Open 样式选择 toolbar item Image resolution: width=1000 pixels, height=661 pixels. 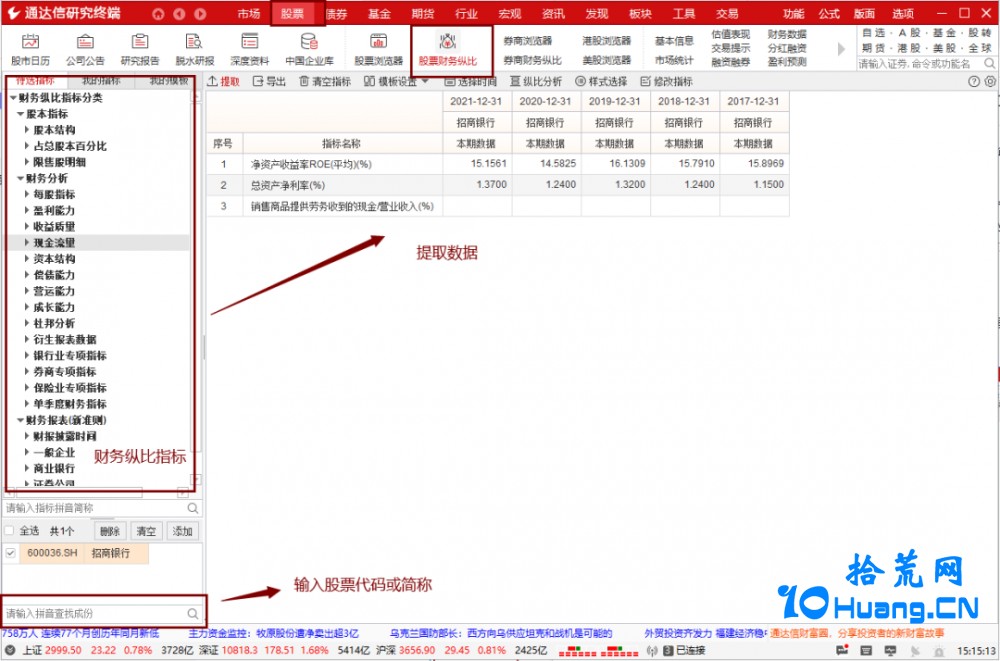click(601, 82)
